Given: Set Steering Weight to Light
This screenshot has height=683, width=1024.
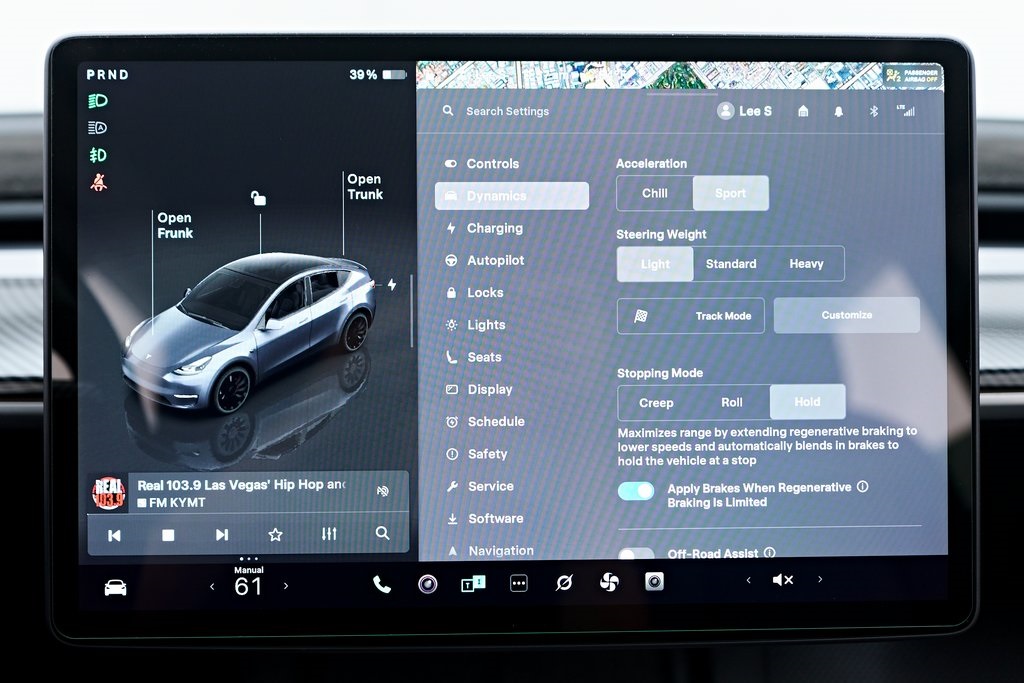Looking at the screenshot, I should point(655,264).
